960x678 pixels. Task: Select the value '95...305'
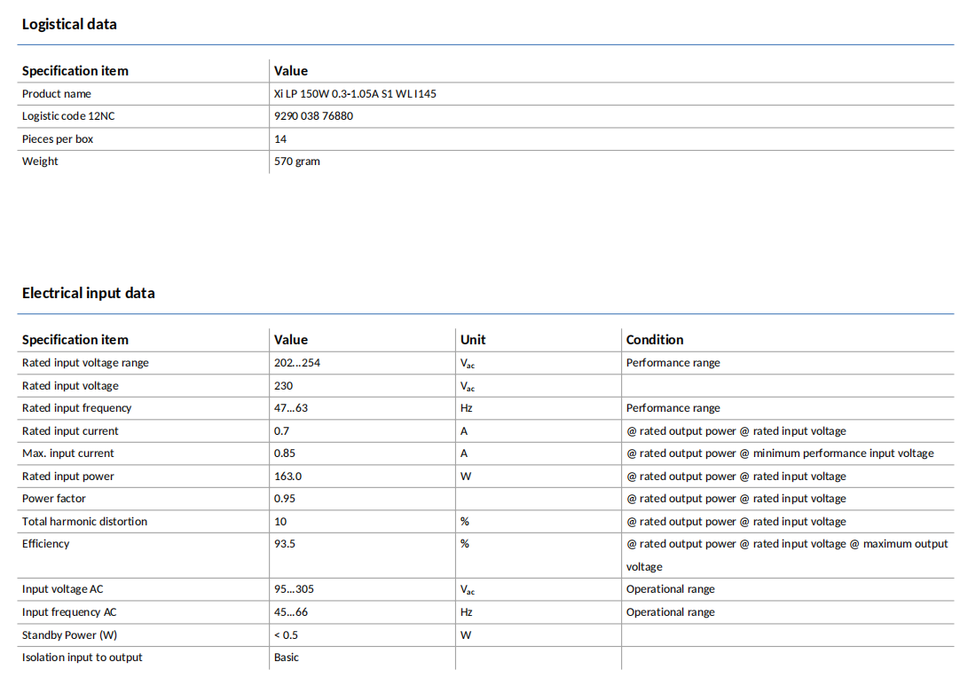(x=294, y=589)
